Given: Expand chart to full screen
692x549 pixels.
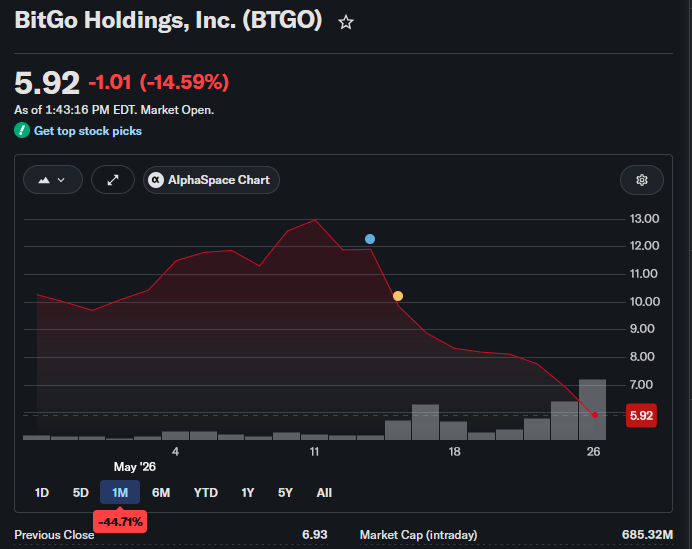Looking at the screenshot, I should [x=113, y=180].
